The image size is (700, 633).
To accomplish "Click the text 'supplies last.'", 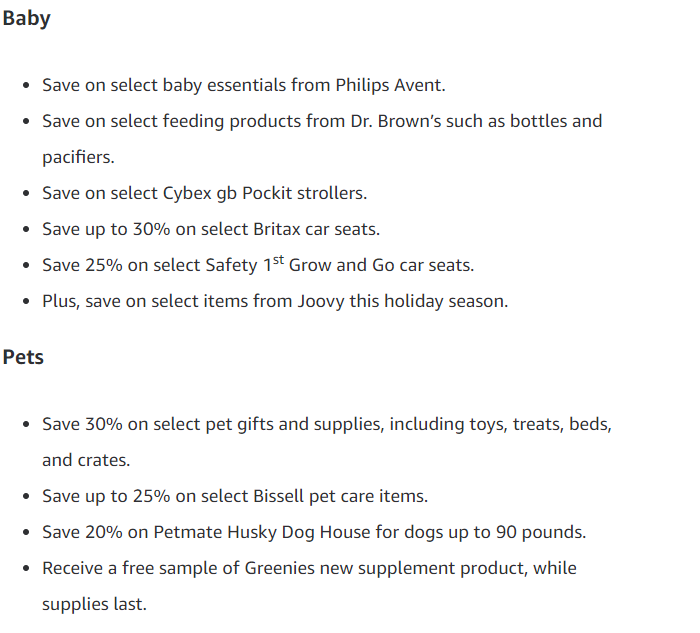I will click(x=94, y=604).
